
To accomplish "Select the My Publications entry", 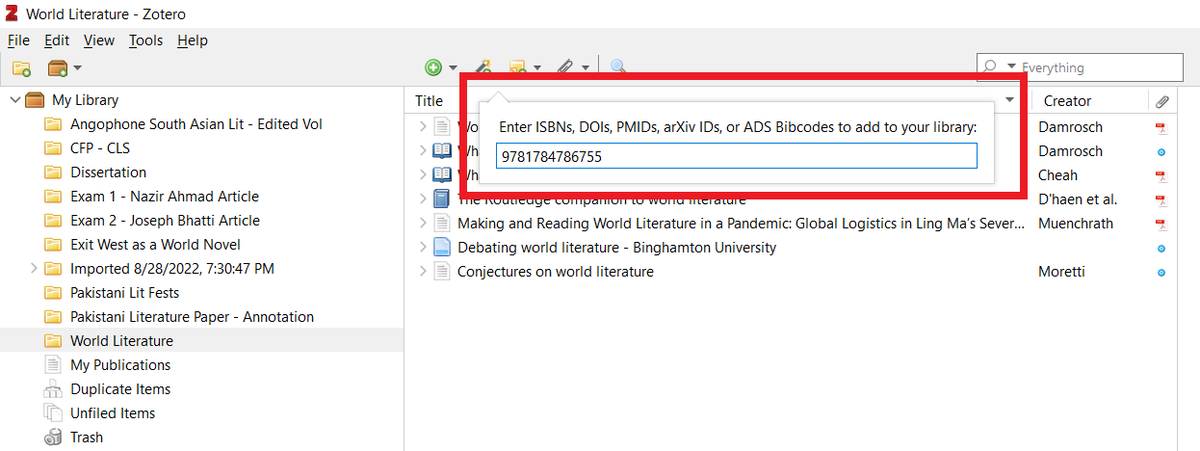I will pos(120,365).
